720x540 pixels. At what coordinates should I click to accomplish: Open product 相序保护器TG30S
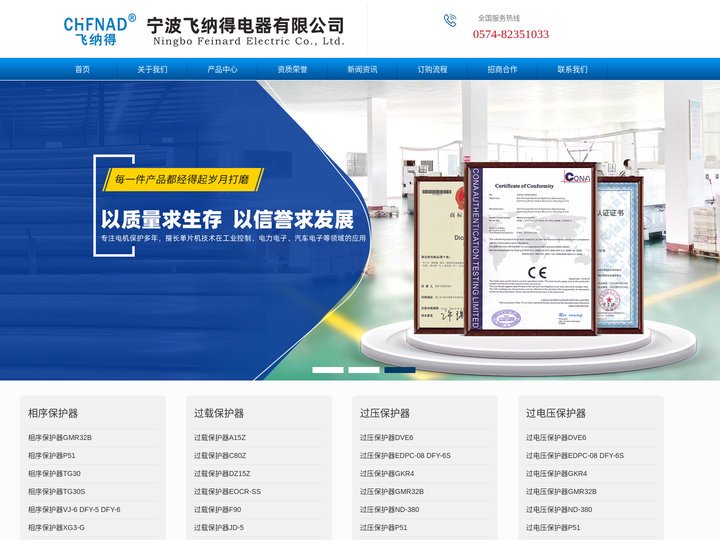(56, 491)
